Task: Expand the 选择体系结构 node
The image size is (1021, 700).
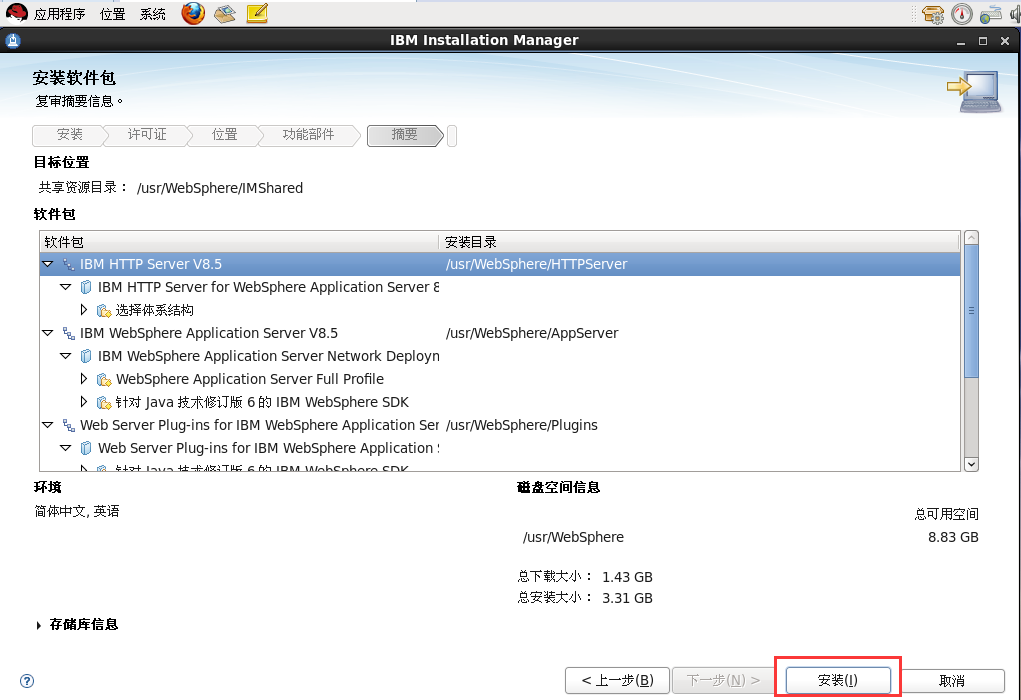Action: point(83,310)
